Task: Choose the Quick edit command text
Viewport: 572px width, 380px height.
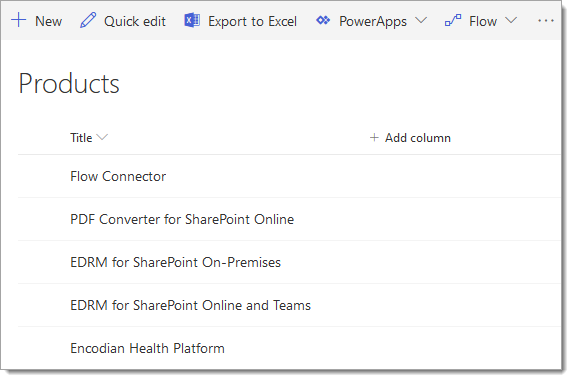Action: pyautogui.click(x=135, y=21)
